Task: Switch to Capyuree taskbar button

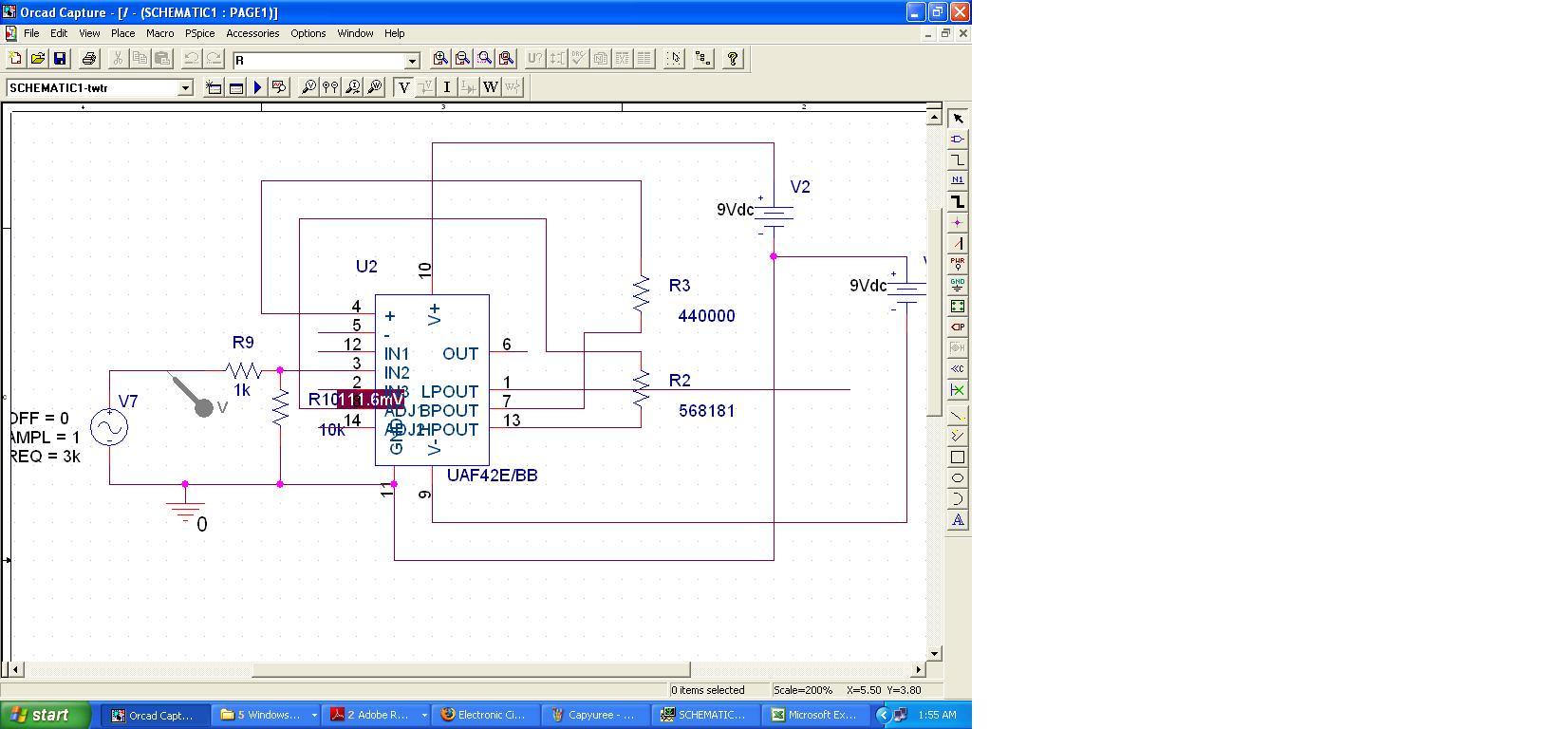Action: coord(594,715)
